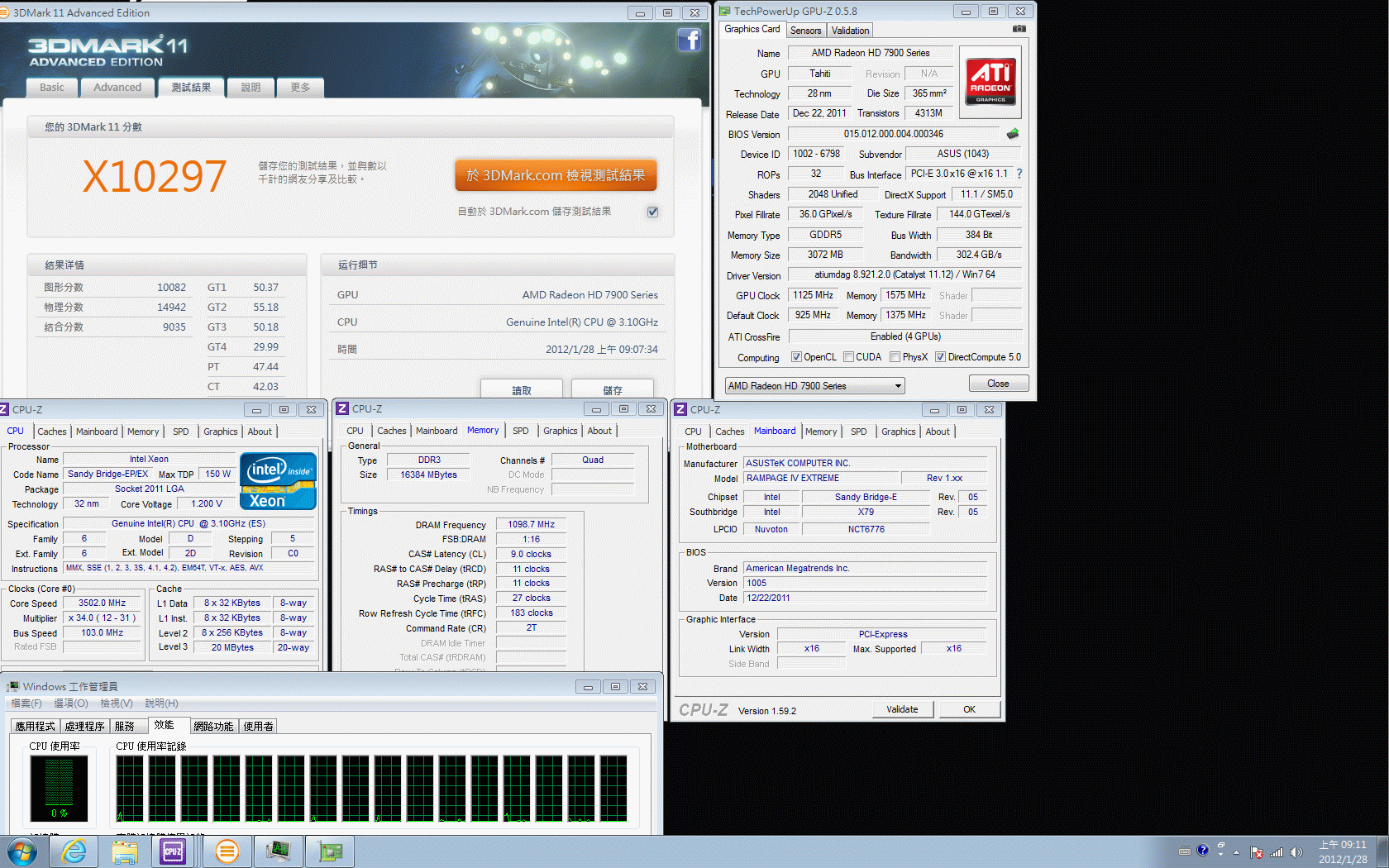Click the X10297 score text
The width and height of the screenshot is (1389, 868).
tap(155, 176)
